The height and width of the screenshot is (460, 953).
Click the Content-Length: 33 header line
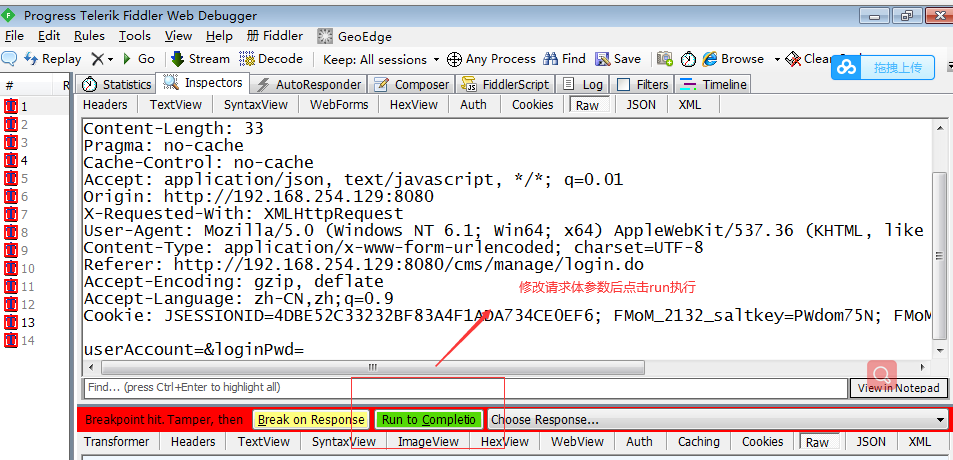point(173,129)
